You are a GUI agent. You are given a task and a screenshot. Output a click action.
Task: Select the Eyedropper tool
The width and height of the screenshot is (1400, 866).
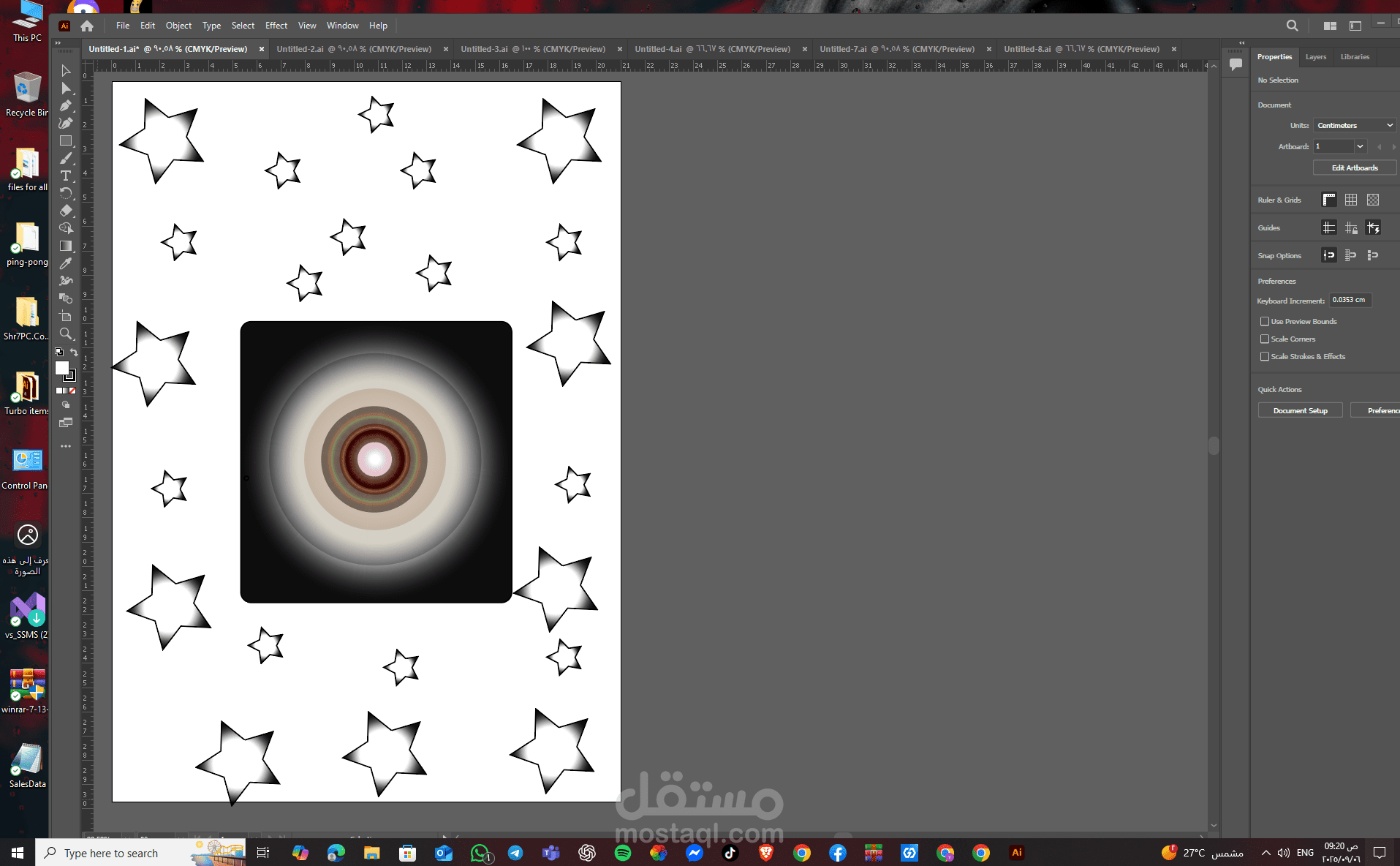click(x=66, y=264)
